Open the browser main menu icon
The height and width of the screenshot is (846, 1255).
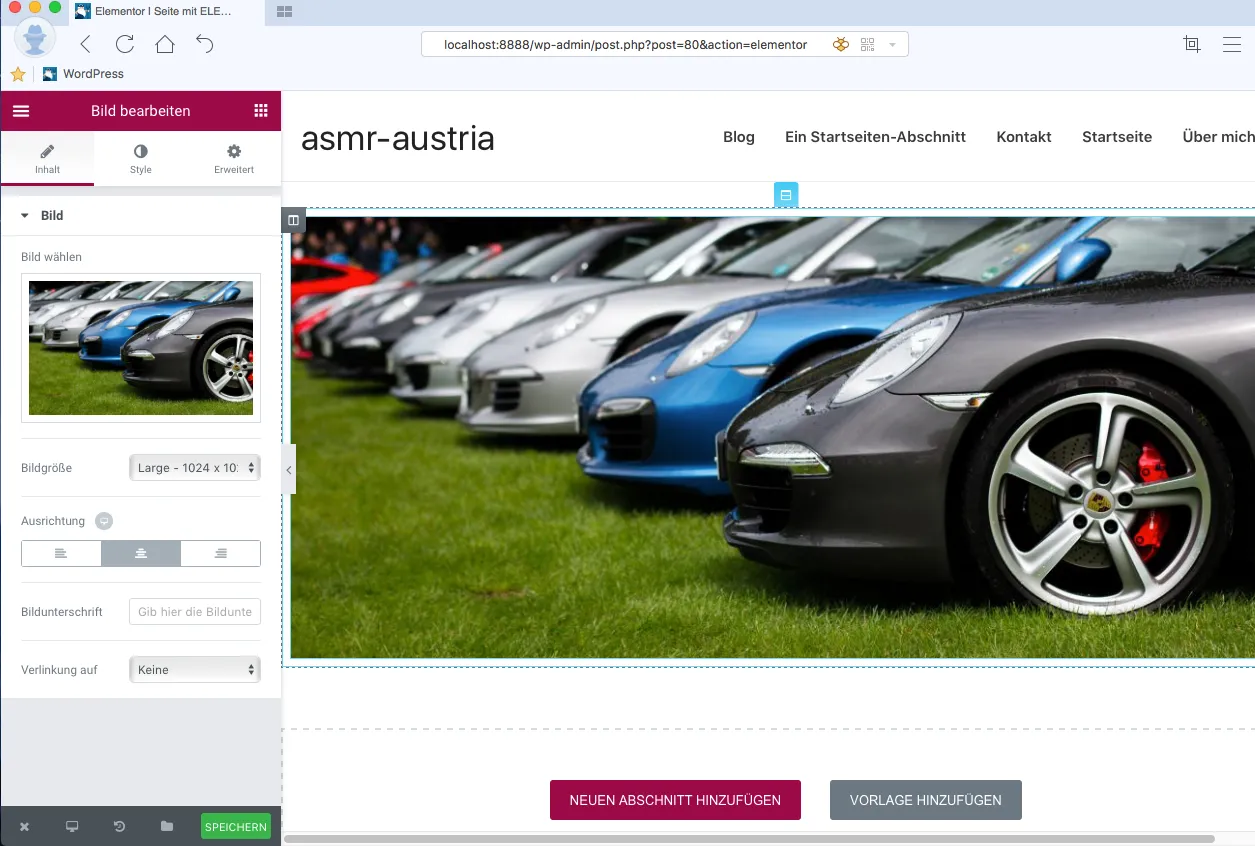[x=1232, y=44]
